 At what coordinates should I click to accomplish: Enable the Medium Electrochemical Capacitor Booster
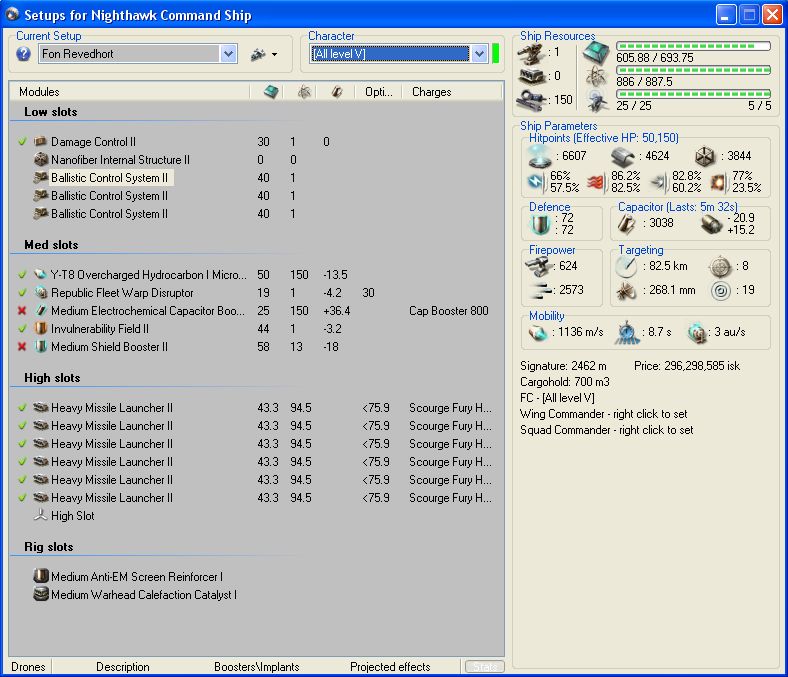22,311
